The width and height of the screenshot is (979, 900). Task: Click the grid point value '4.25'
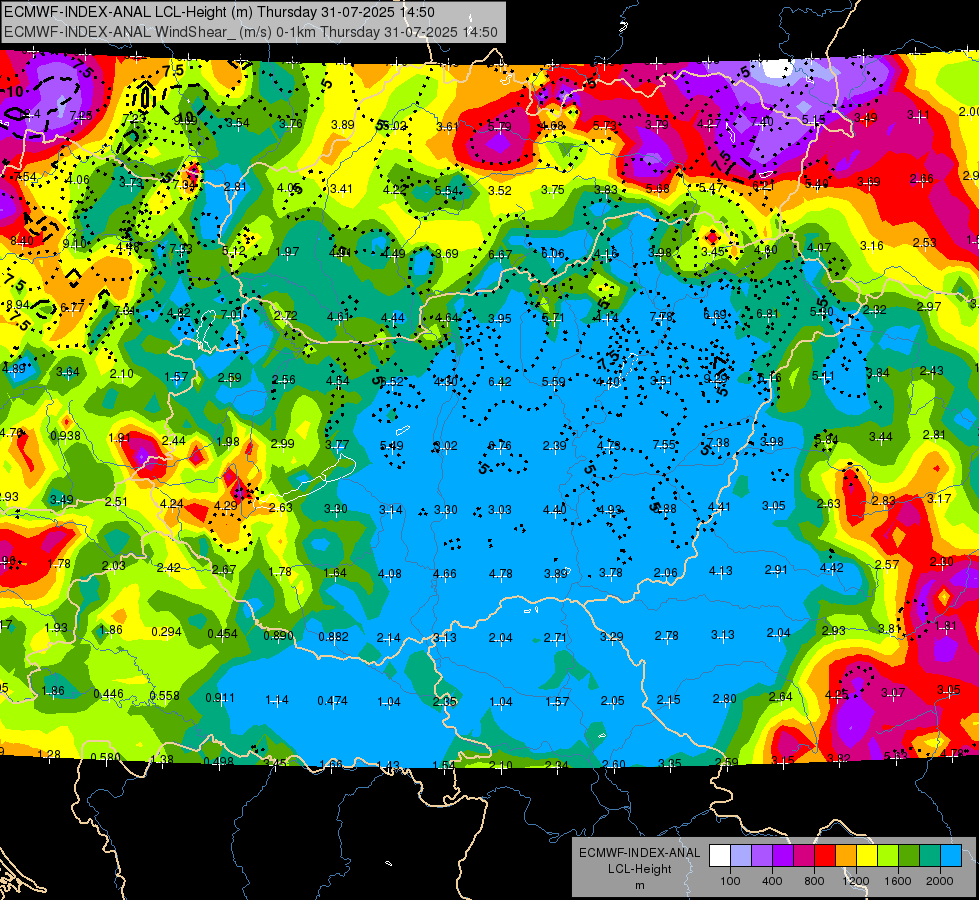[x=837, y=694]
